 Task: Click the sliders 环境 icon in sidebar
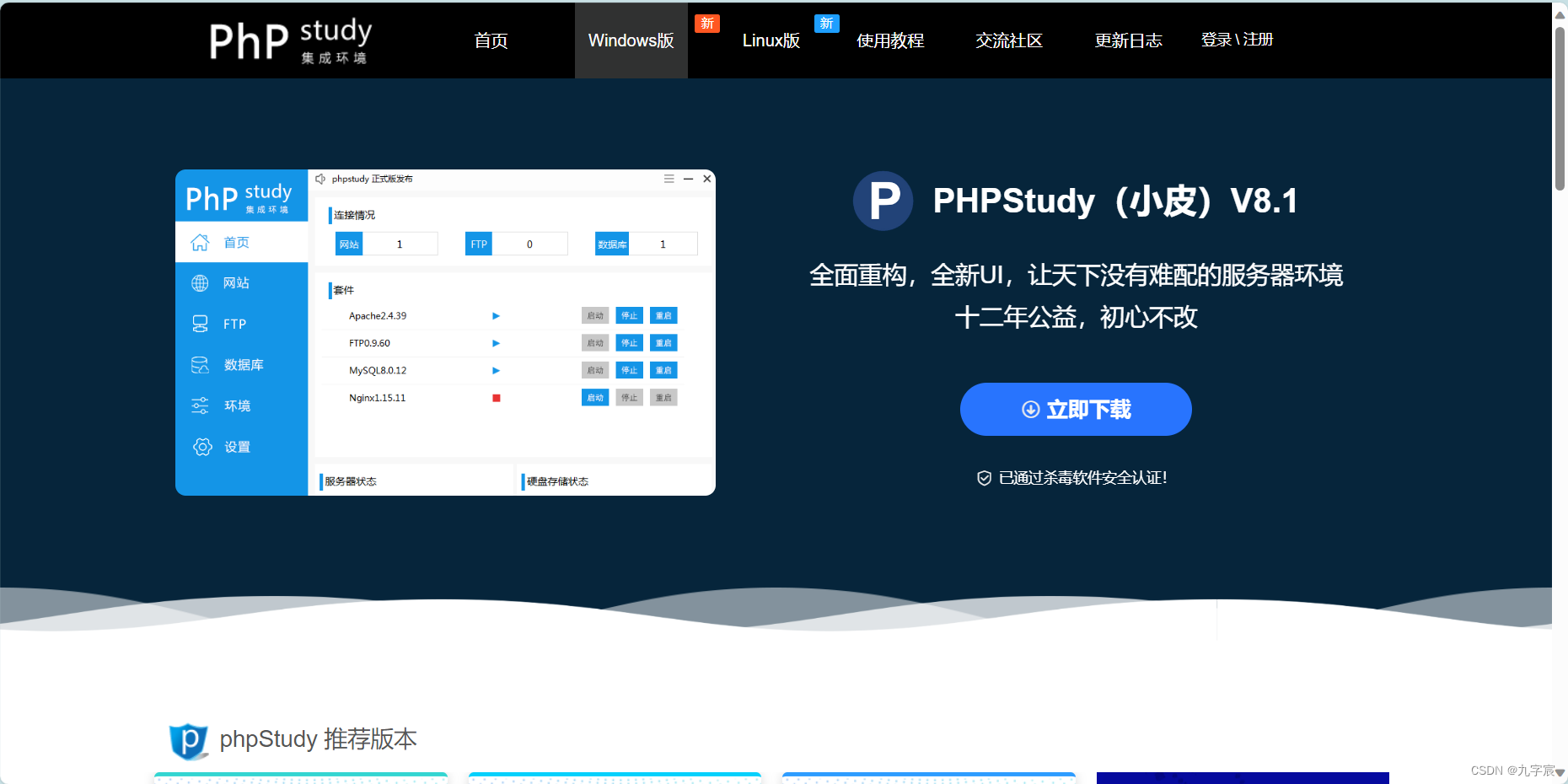pos(200,405)
